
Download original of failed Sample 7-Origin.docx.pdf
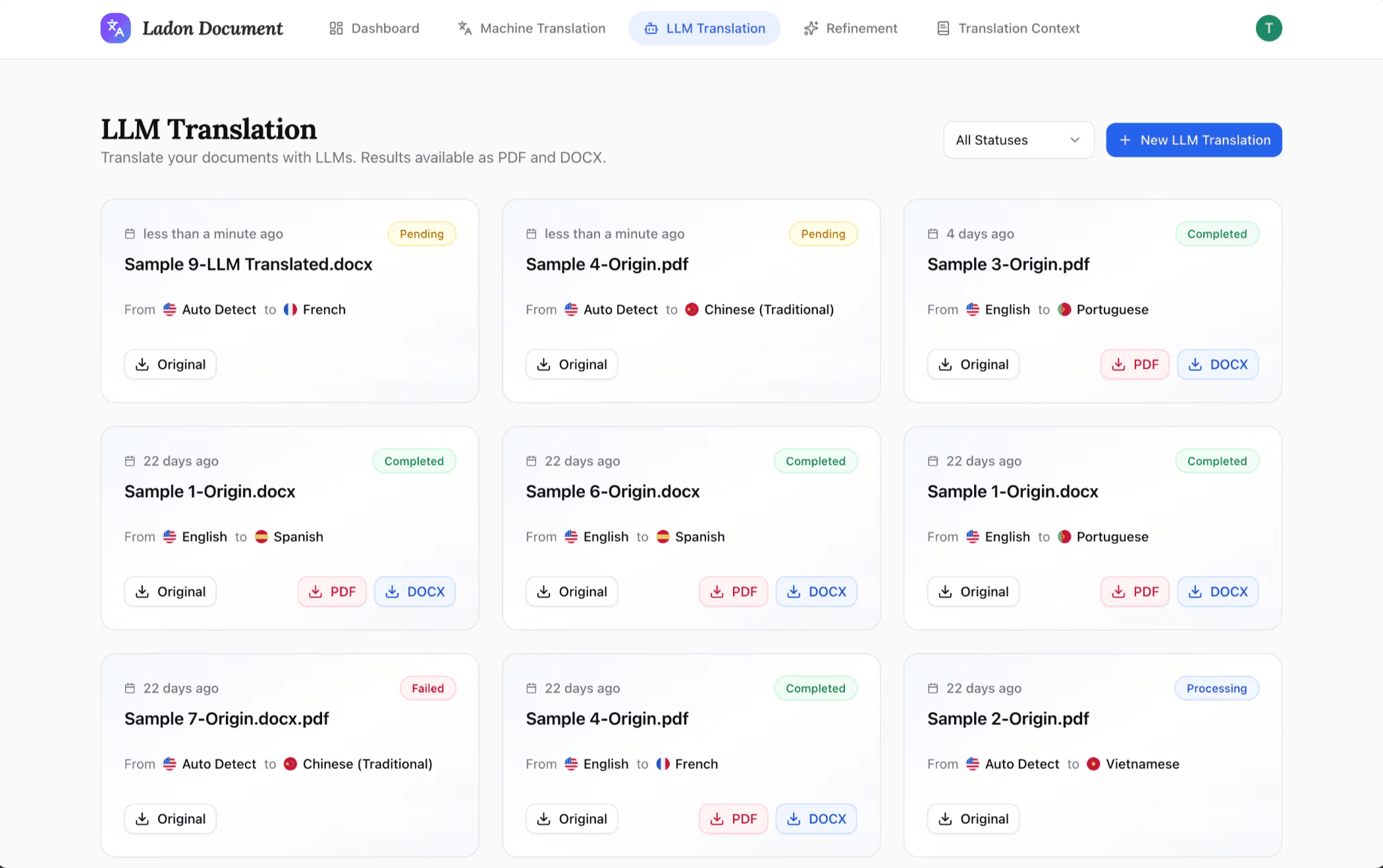(170, 819)
